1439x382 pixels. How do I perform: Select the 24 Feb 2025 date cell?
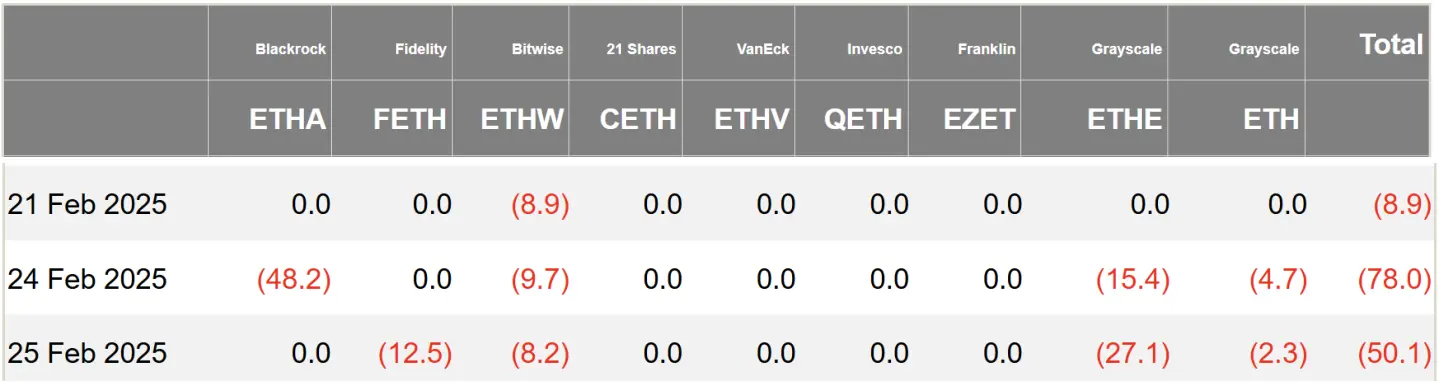(x=87, y=279)
